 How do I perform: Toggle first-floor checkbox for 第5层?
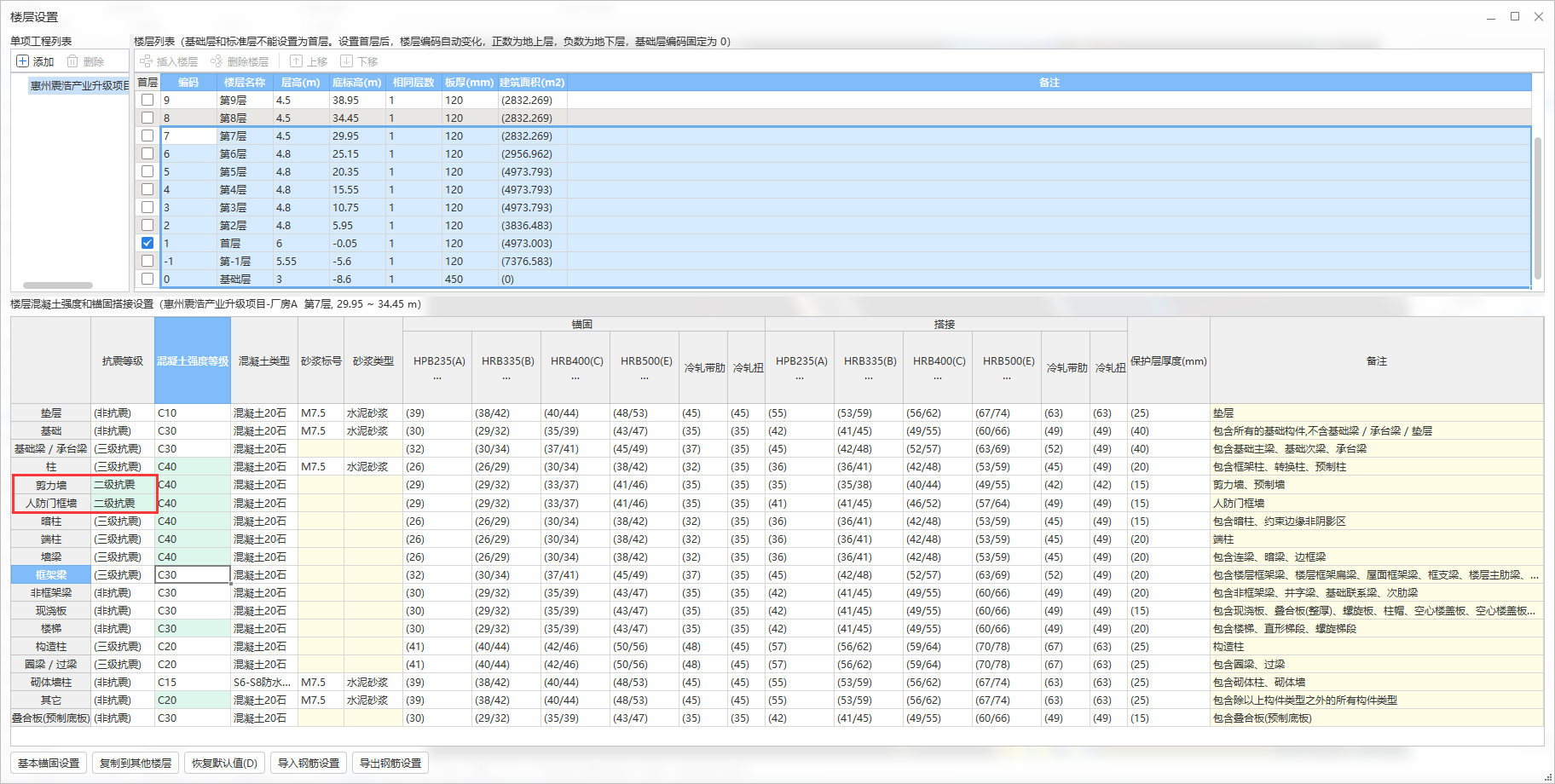point(147,171)
